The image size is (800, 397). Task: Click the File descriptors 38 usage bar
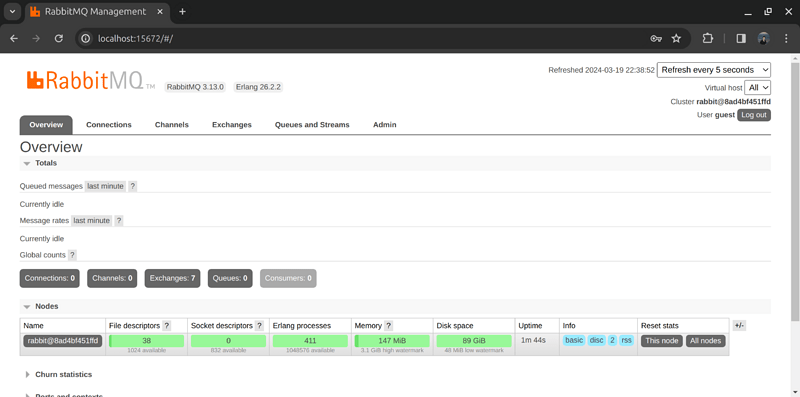(x=146, y=341)
